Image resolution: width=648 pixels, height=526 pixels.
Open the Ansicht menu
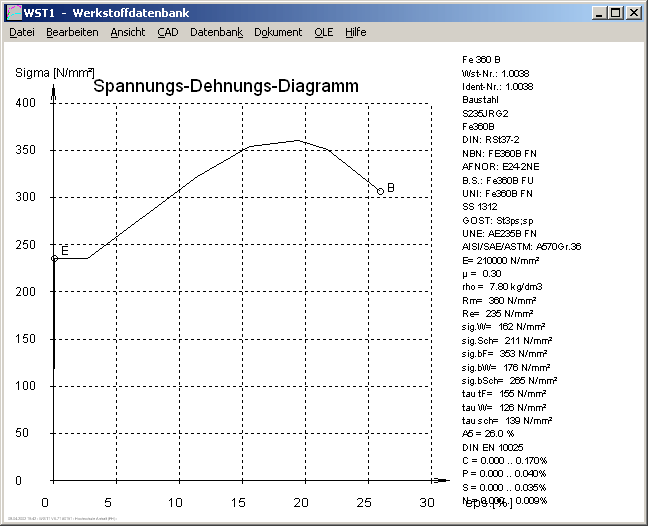(127, 32)
